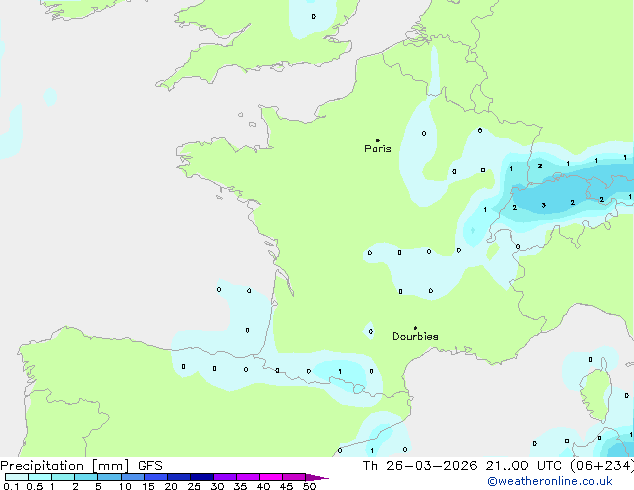Click the Paris city label
This screenshot has height=490, width=634.
pyautogui.click(x=378, y=149)
